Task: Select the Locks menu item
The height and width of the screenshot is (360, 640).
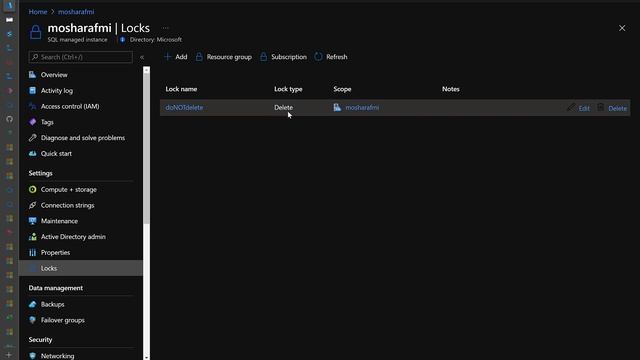Action: pyautogui.click(x=81, y=268)
